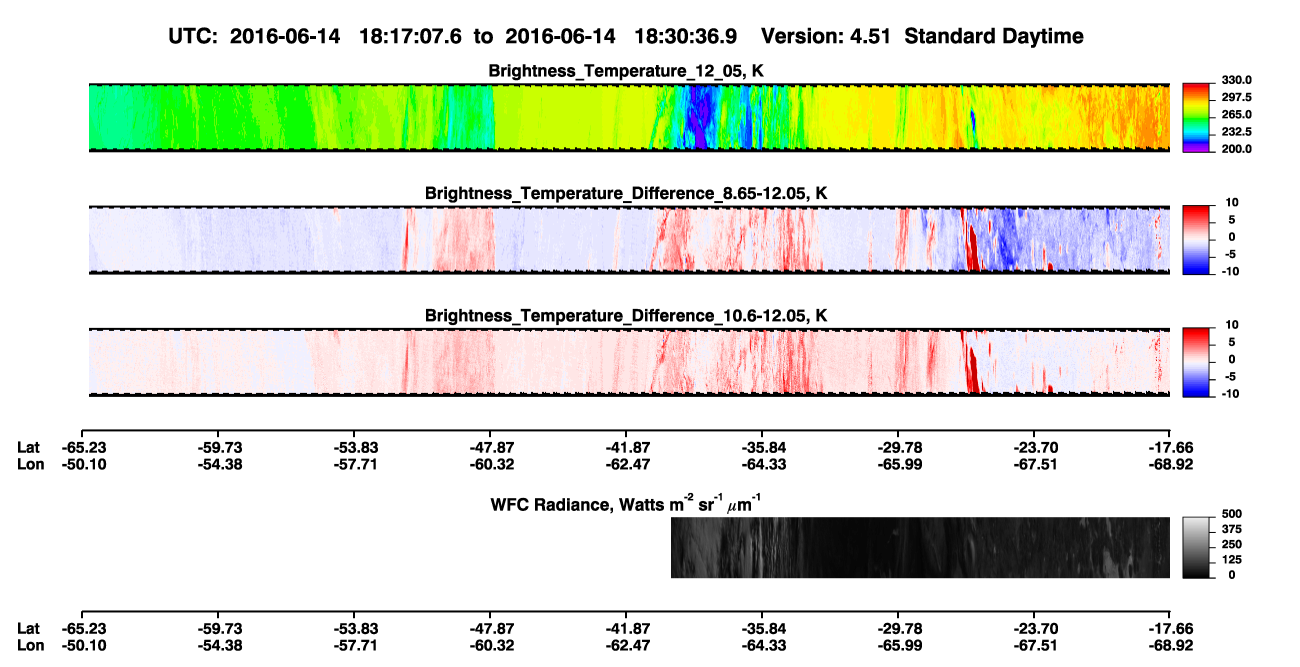Image resolution: width=1300 pixels, height=667 pixels.
Task: Select the Brightness_Temperature_Difference_8.65-12.05, K title
Action: coord(626,193)
